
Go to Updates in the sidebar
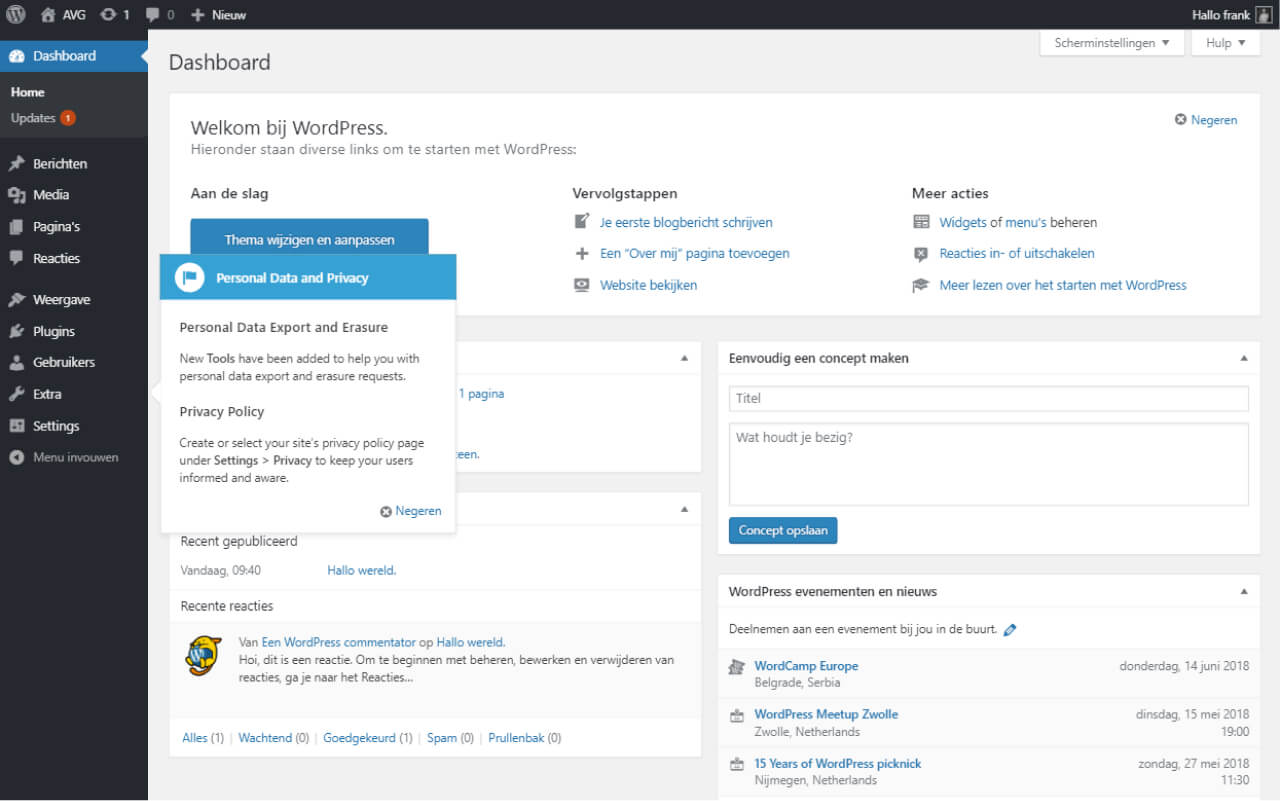(x=35, y=117)
